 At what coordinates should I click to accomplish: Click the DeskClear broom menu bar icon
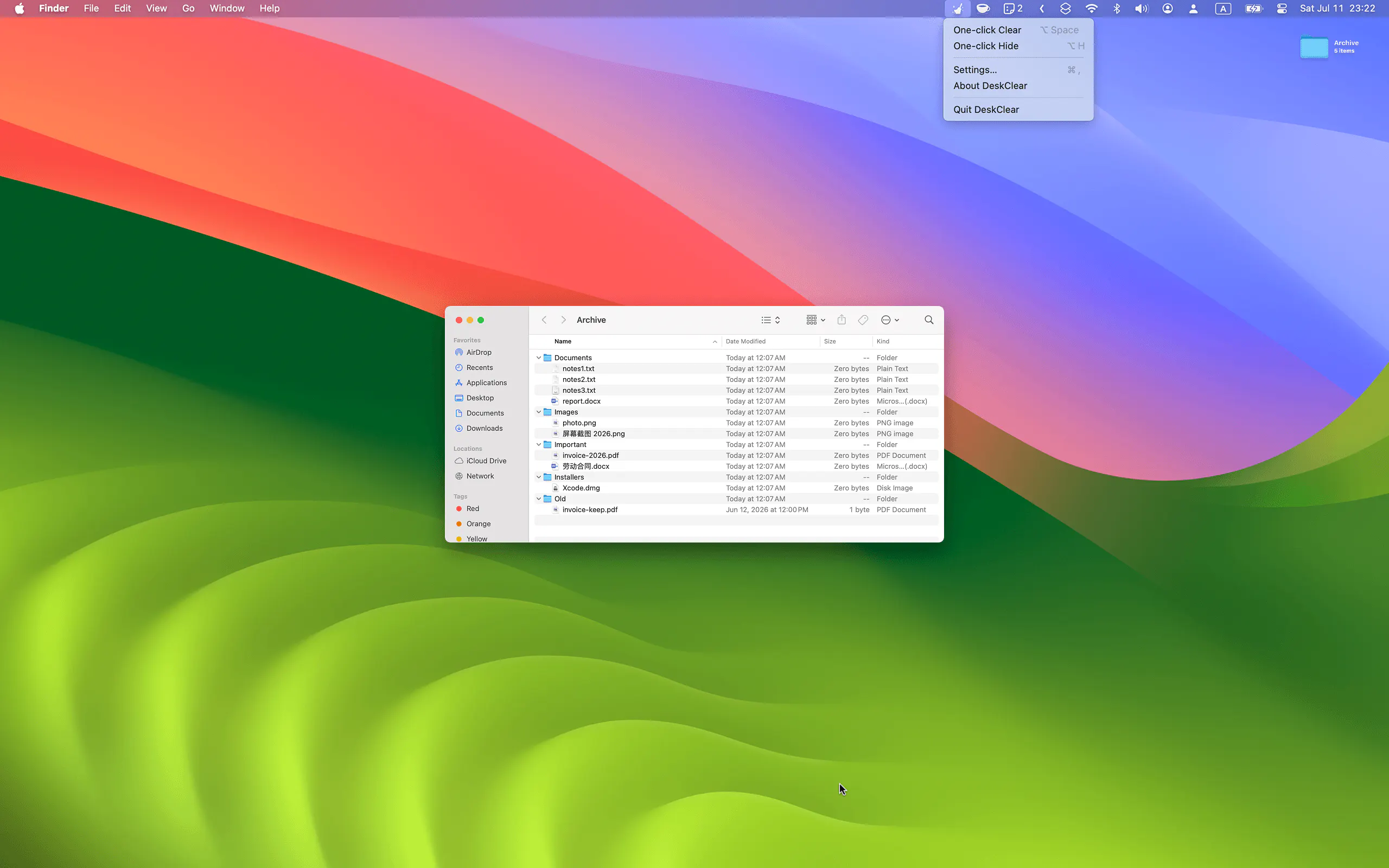coord(957,9)
